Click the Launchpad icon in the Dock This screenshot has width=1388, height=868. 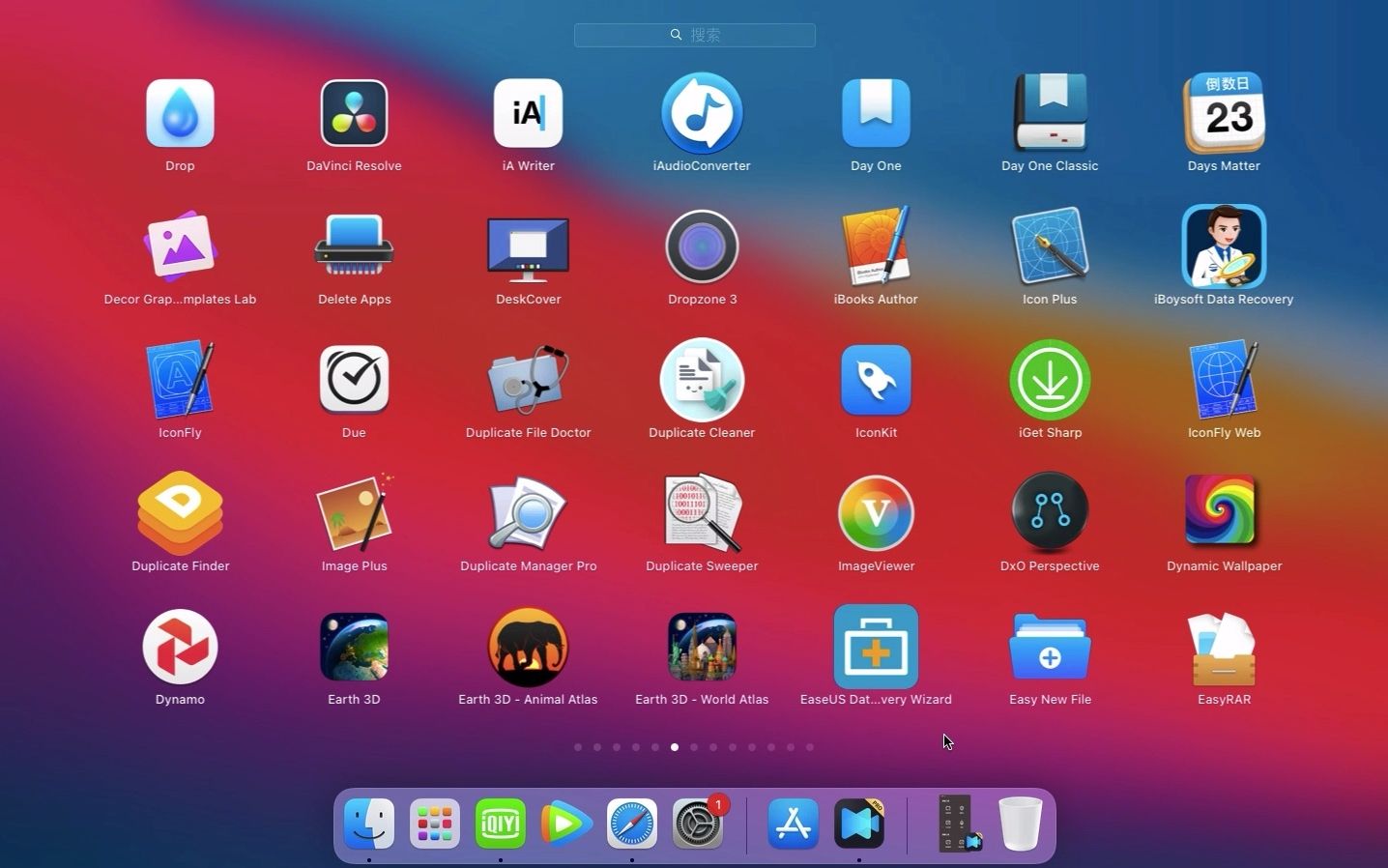coord(435,824)
